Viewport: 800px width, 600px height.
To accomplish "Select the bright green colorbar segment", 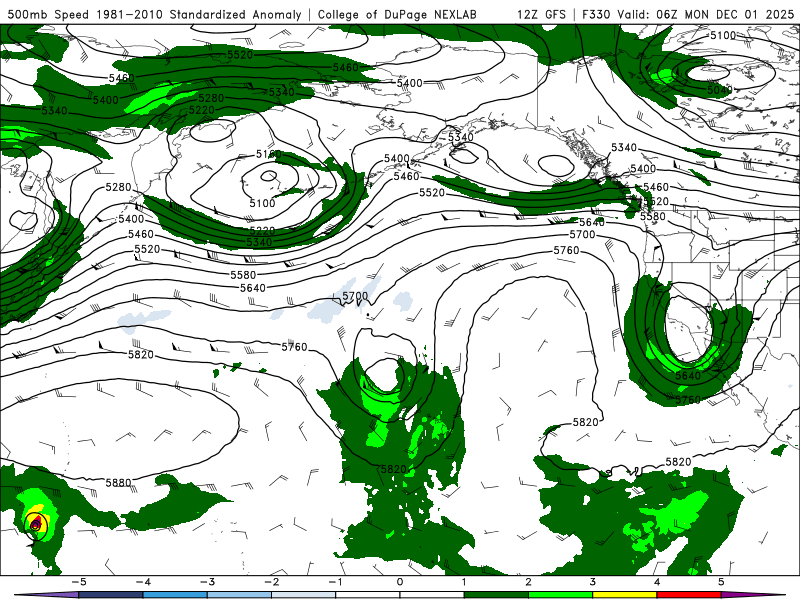I will [x=560, y=595].
